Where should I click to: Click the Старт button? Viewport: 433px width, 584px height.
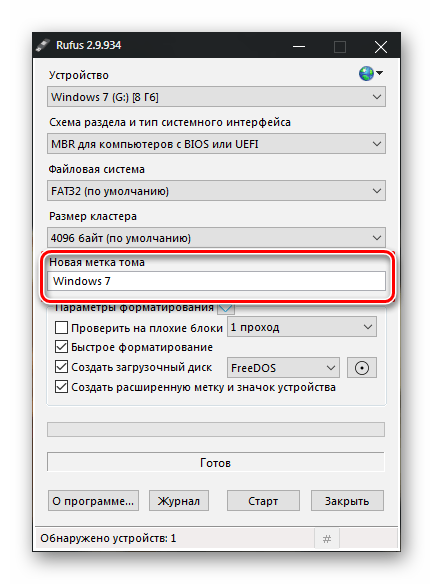pyautogui.click(x=263, y=501)
